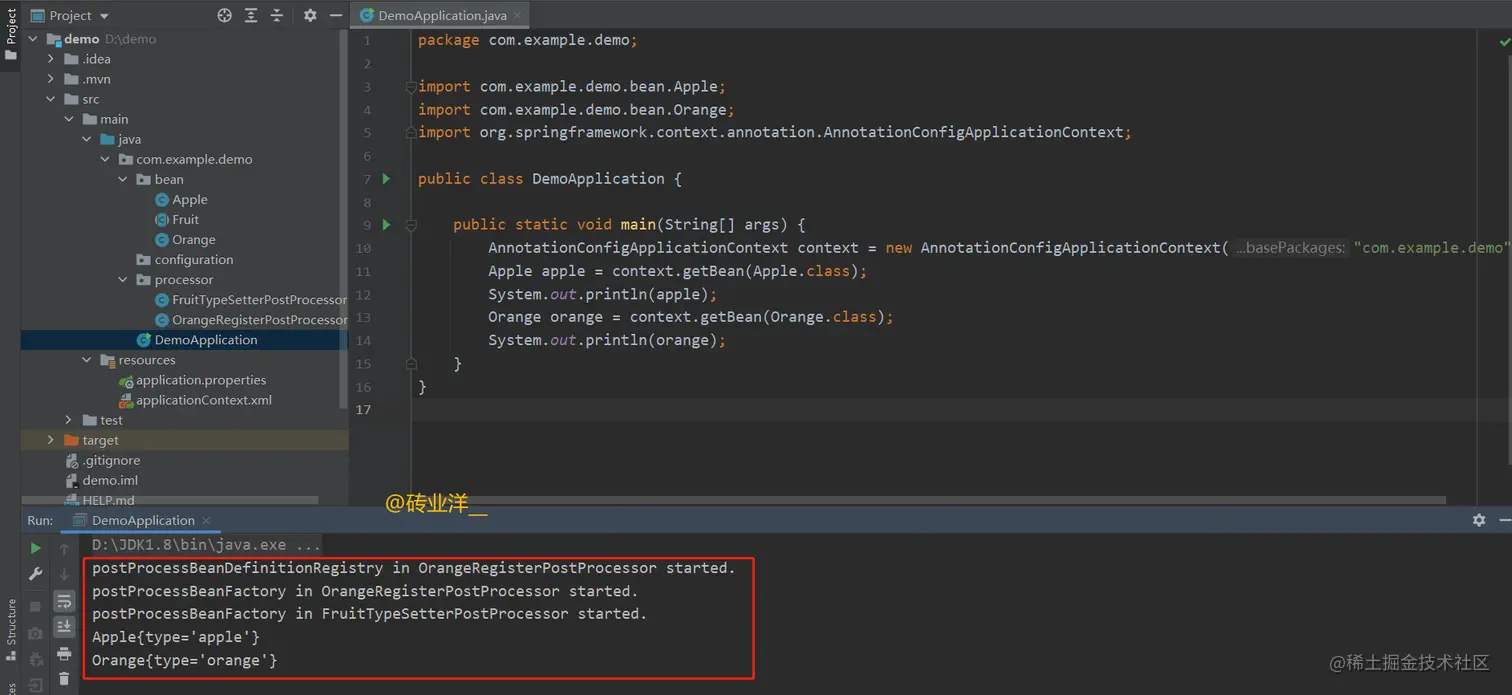Collapse the main folder
1512x695 pixels.
[69, 119]
